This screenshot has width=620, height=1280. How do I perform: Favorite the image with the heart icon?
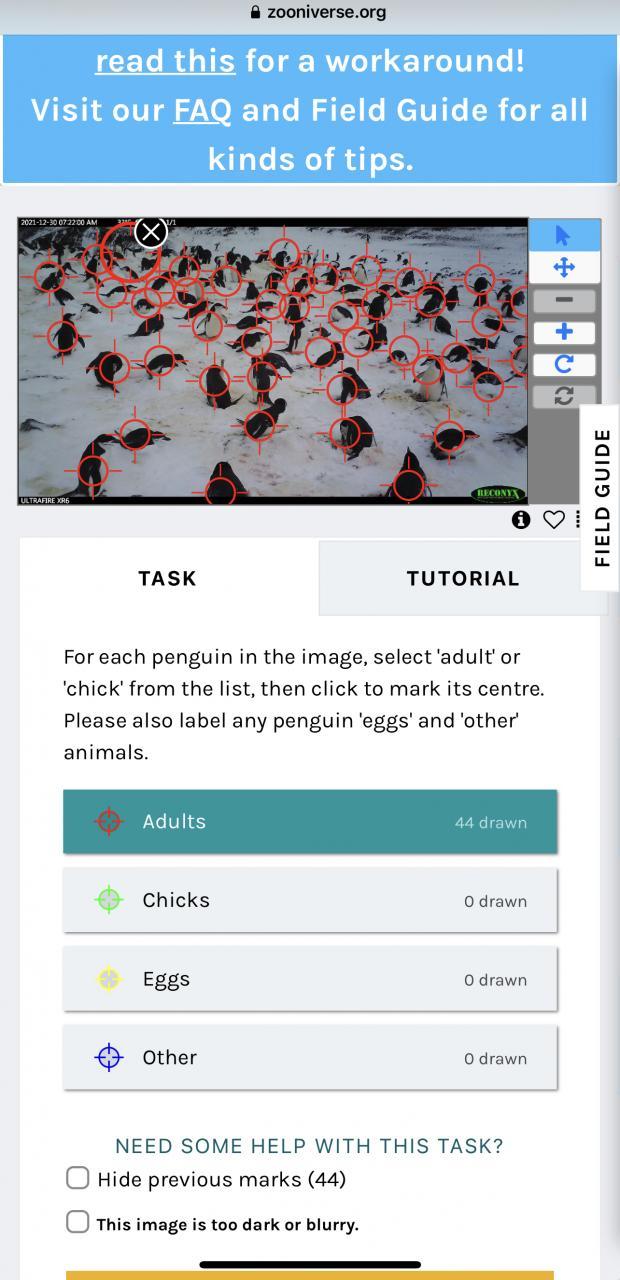tap(554, 519)
